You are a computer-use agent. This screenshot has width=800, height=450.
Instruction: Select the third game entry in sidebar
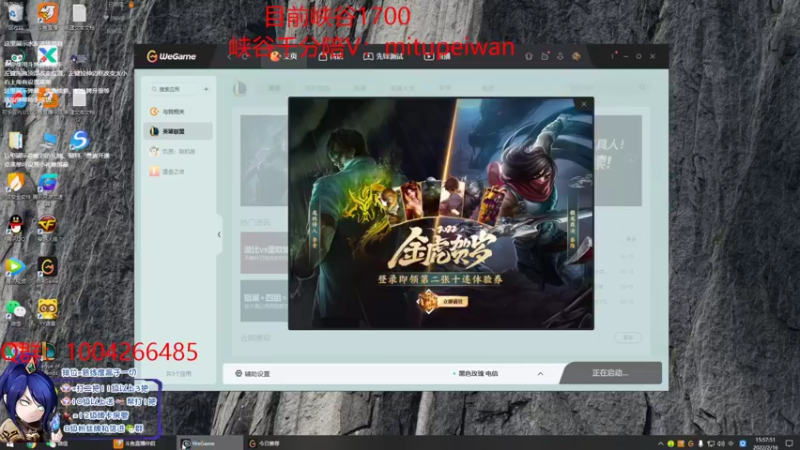click(x=178, y=151)
